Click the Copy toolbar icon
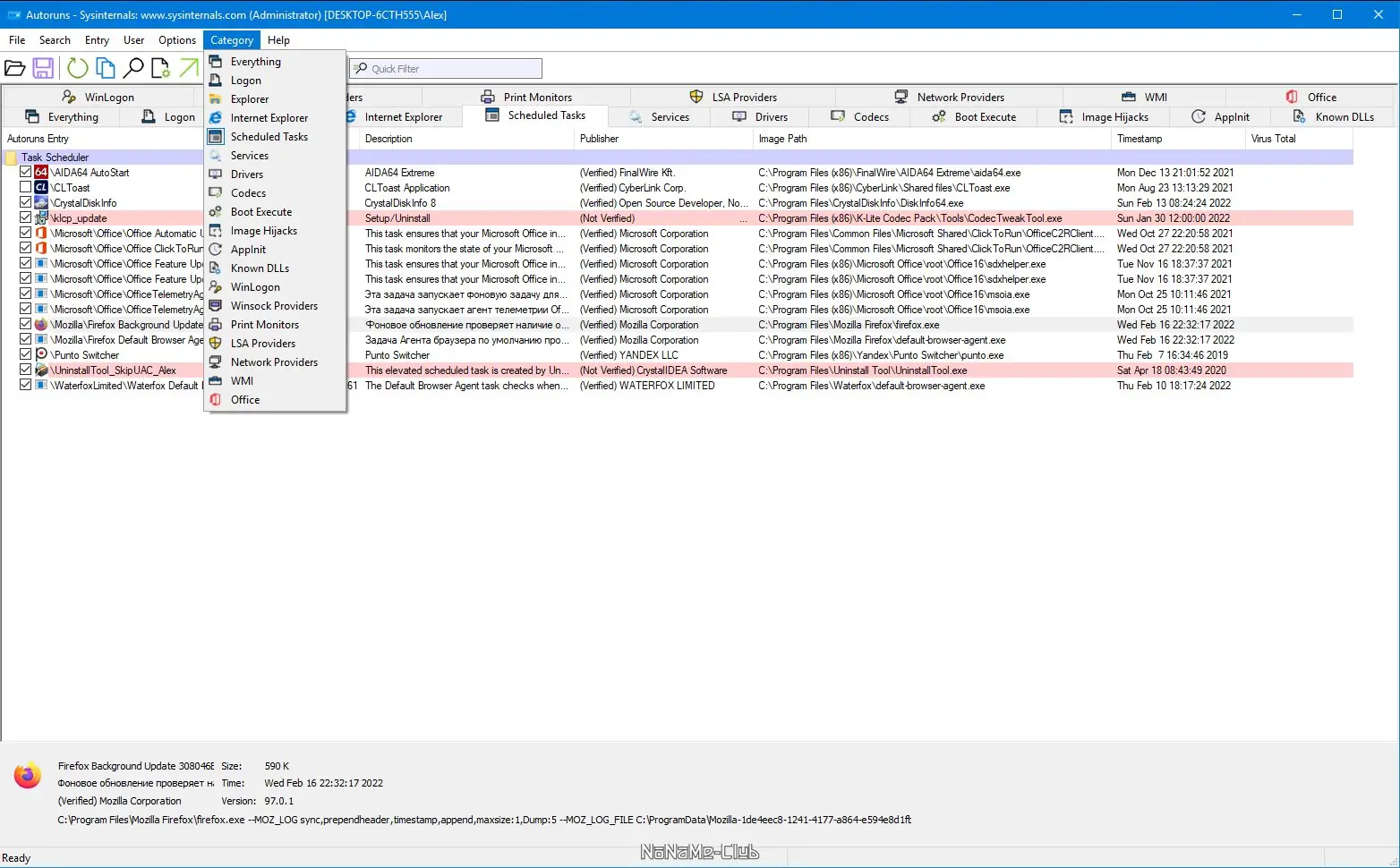The width and height of the screenshot is (1400, 868). 106,68
